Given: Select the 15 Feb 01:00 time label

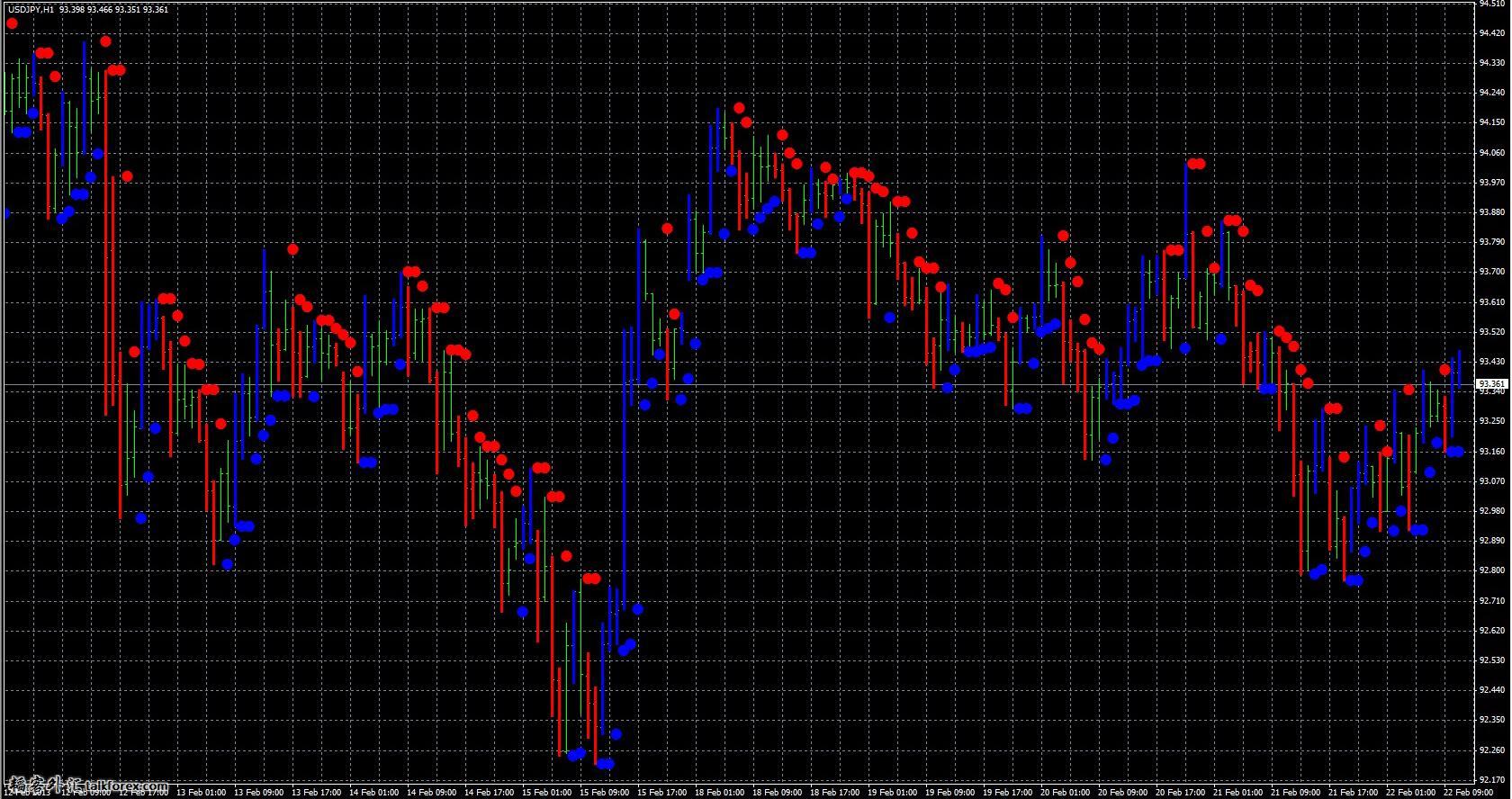Looking at the screenshot, I should 546,793.
